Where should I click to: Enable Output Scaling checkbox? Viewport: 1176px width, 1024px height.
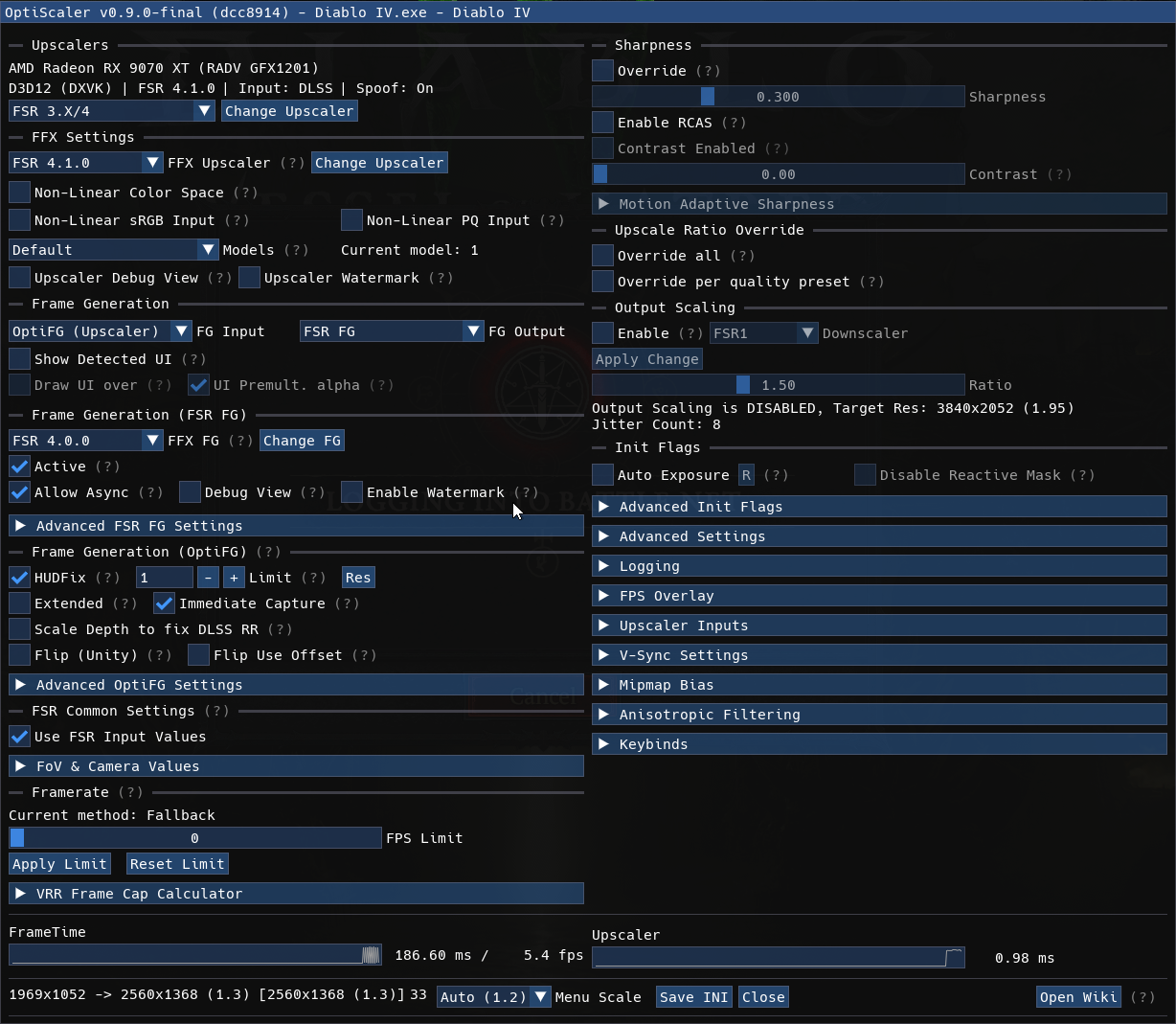(x=602, y=333)
